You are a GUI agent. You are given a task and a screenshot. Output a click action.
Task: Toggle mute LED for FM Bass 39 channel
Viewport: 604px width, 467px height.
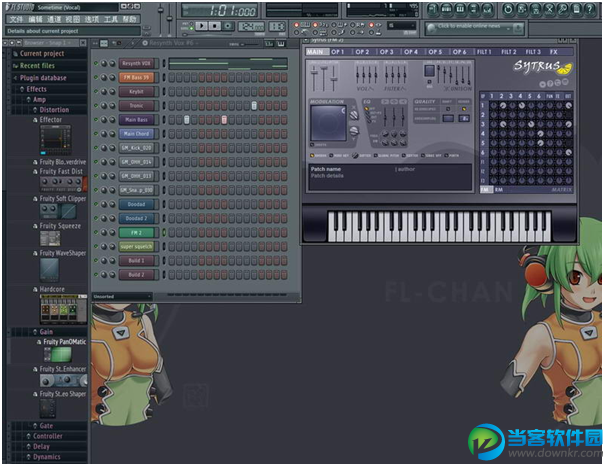pos(96,77)
